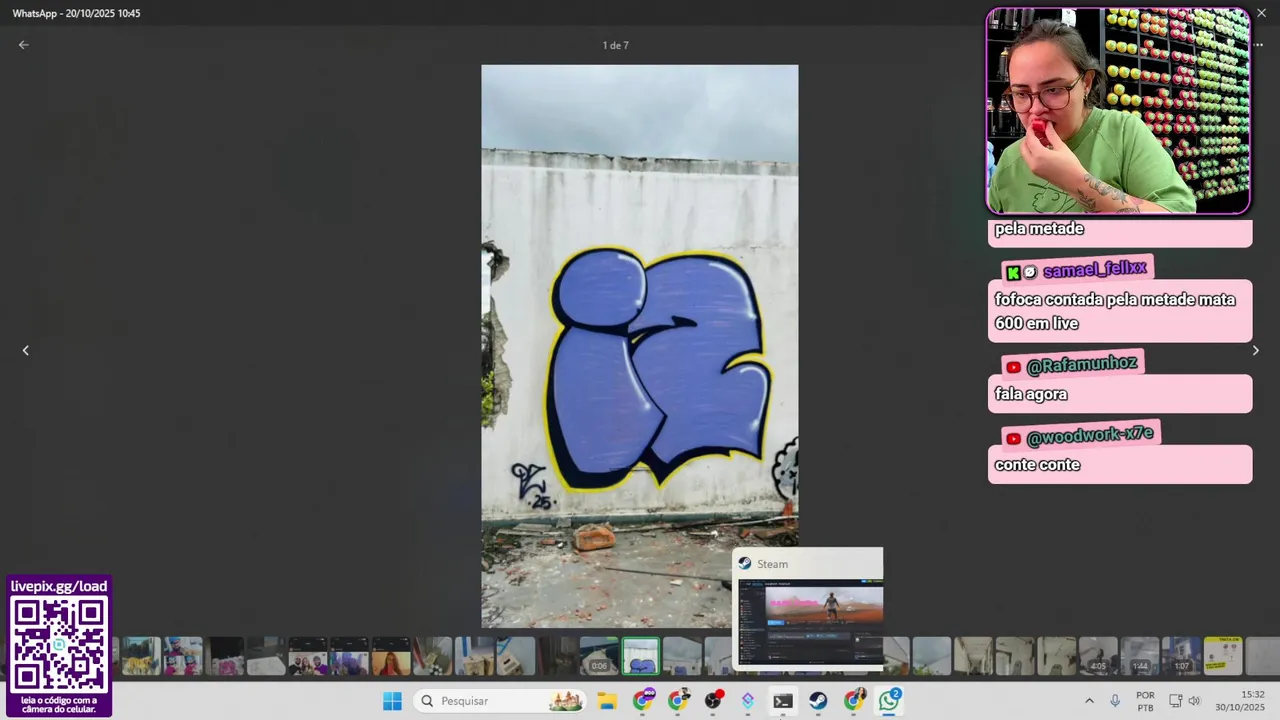Open the yellow flyer thumbnail in strip
1280x720 pixels.
tap(1223, 657)
